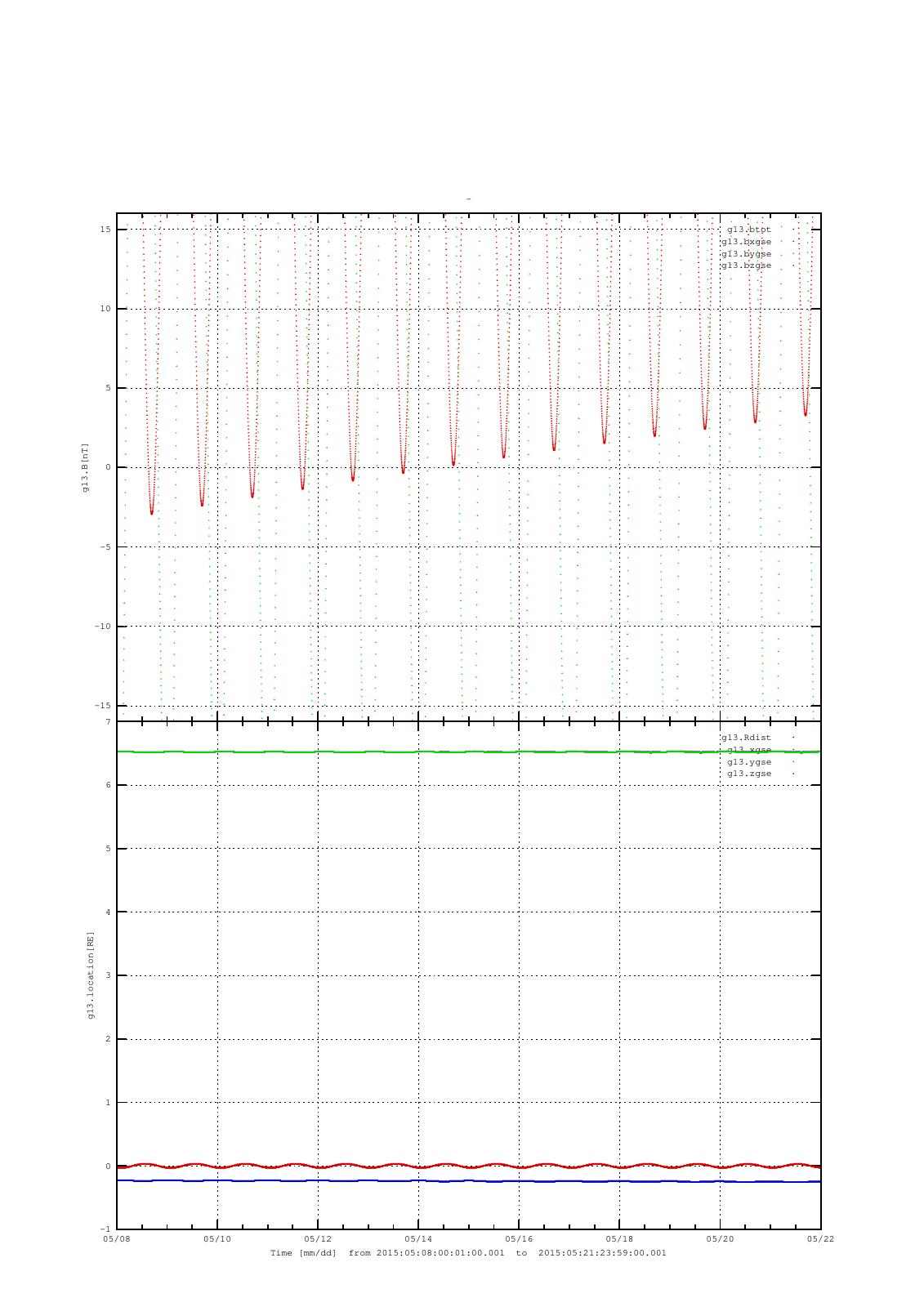The image size is (924, 1307).
Task: Click the g13.bzgse legend entry
Action: pos(746,265)
